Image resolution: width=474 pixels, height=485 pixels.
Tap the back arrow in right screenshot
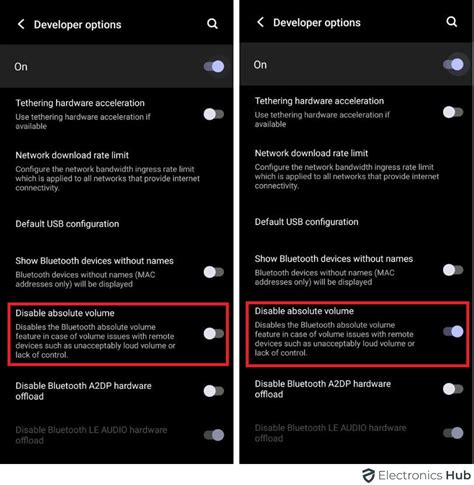pyautogui.click(x=260, y=22)
